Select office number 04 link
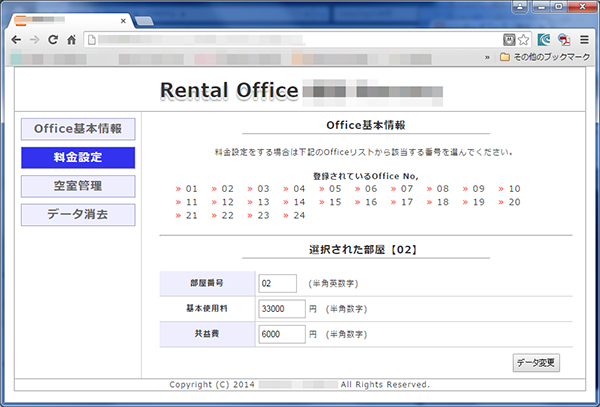Viewport: 600px width, 407px height. tap(294, 189)
